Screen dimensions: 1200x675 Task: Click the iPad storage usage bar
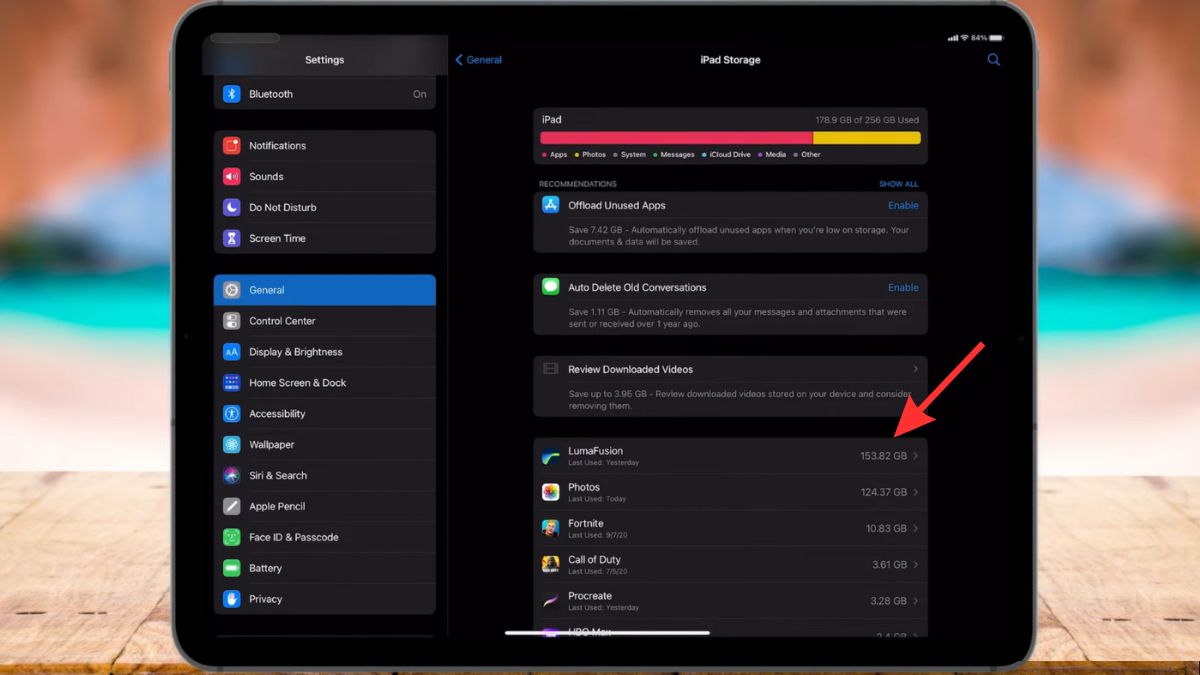coord(730,137)
